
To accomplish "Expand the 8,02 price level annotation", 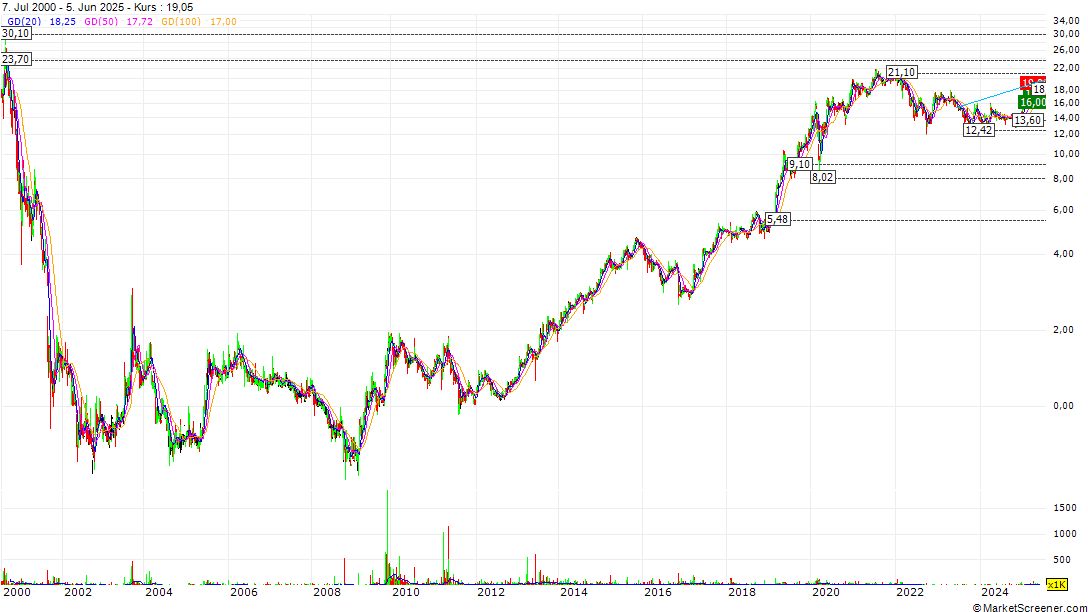I will click(820, 178).
